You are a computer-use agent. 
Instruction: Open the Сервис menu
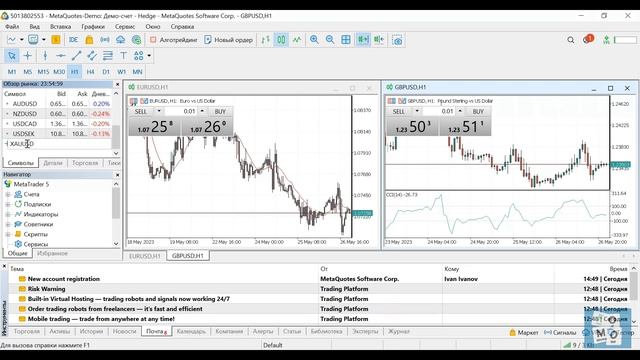point(124,27)
